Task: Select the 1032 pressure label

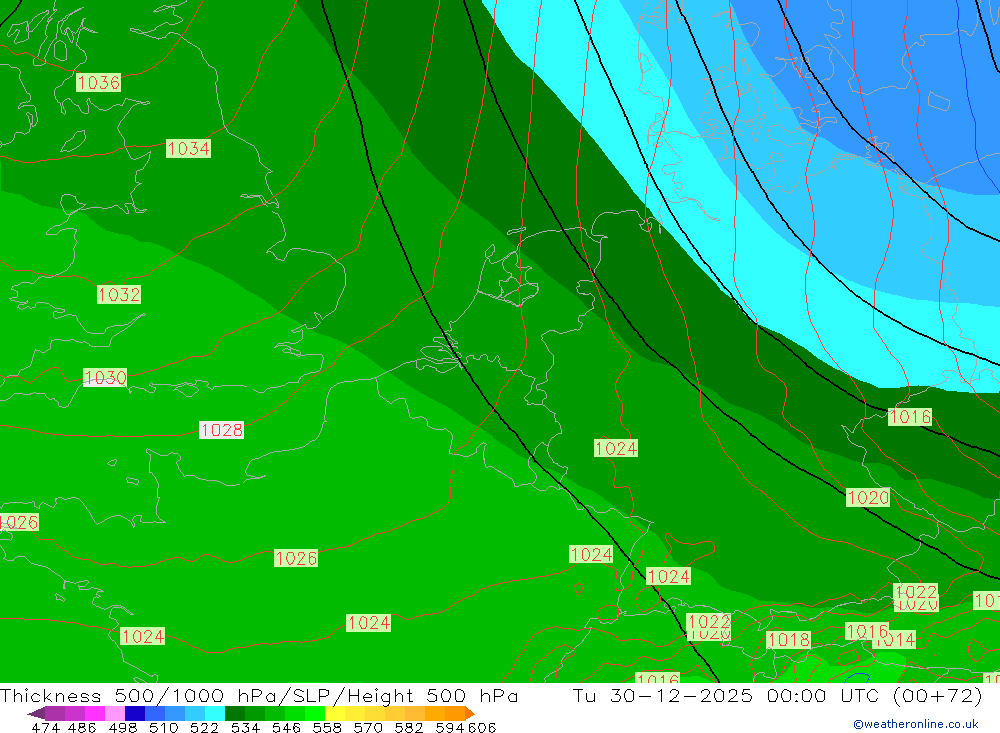Action: pos(119,294)
